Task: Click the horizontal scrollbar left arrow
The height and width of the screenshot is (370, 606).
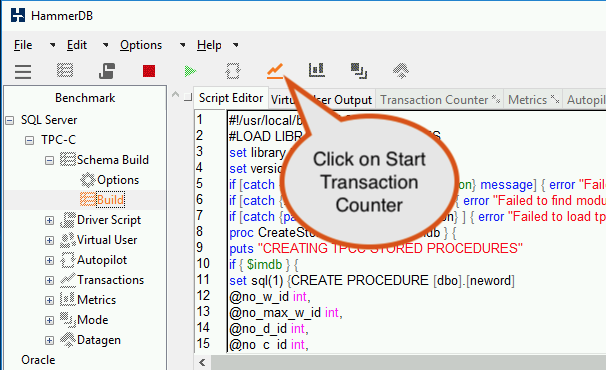Action: (x=202, y=363)
